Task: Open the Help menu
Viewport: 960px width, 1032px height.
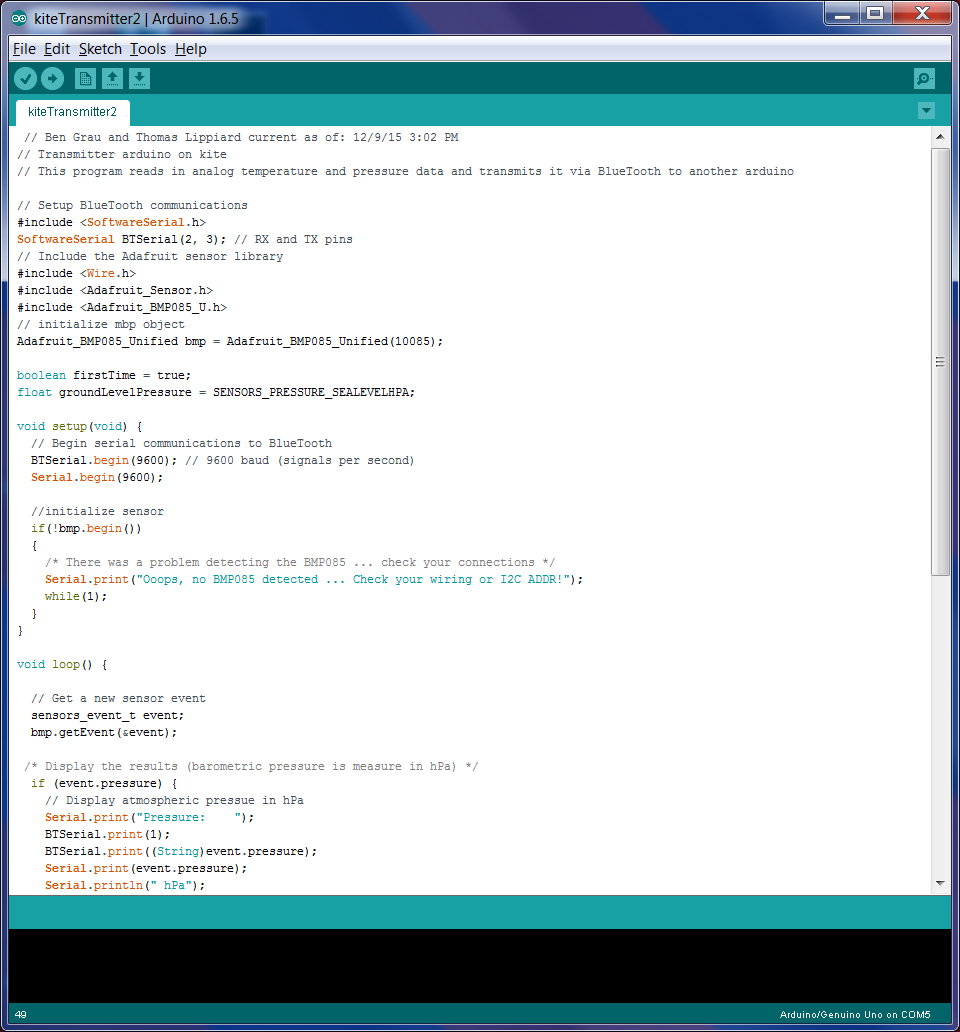Action: click(x=191, y=49)
